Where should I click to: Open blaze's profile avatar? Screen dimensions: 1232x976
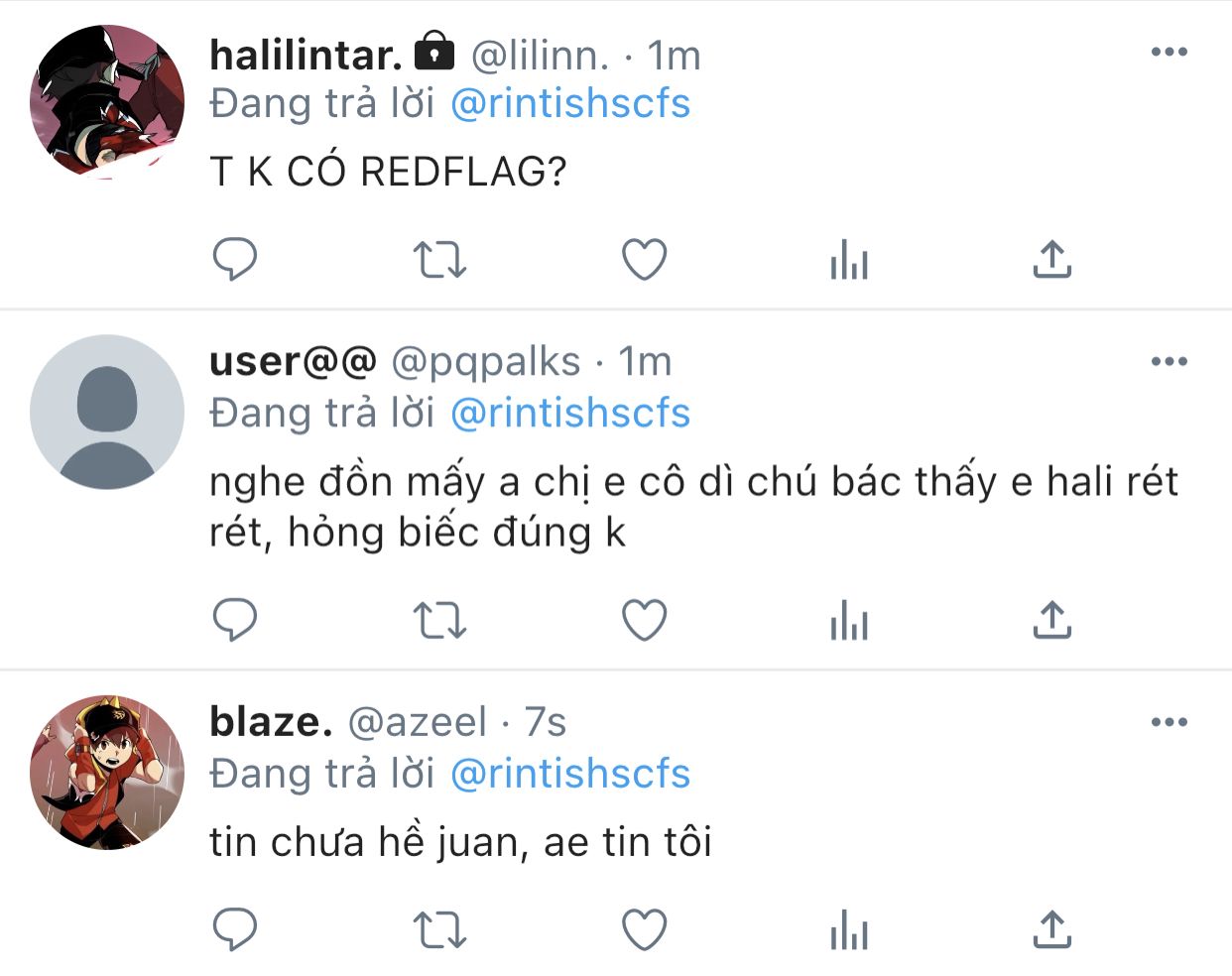(107, 773)
